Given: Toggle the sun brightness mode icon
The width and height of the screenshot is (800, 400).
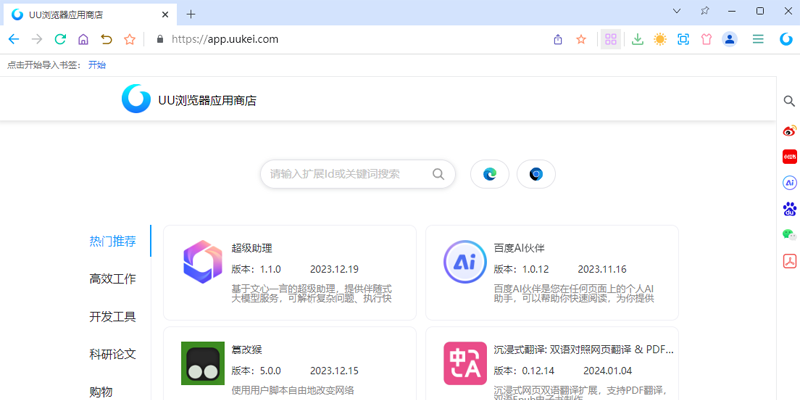Looking at the screenshot, I should (x=660, y=39).
